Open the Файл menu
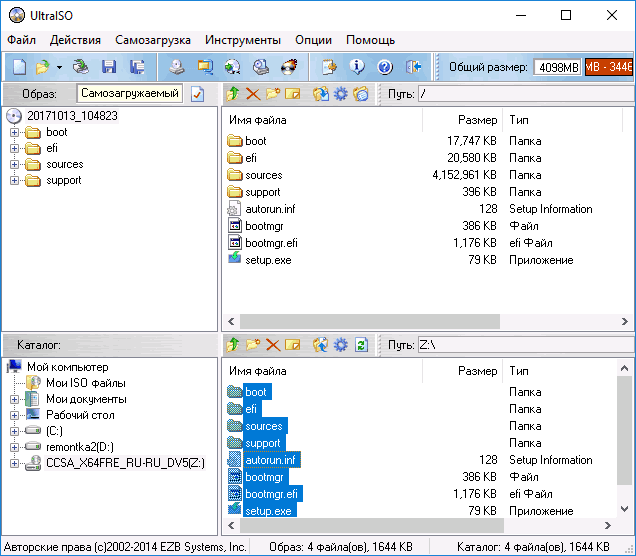 21,40
